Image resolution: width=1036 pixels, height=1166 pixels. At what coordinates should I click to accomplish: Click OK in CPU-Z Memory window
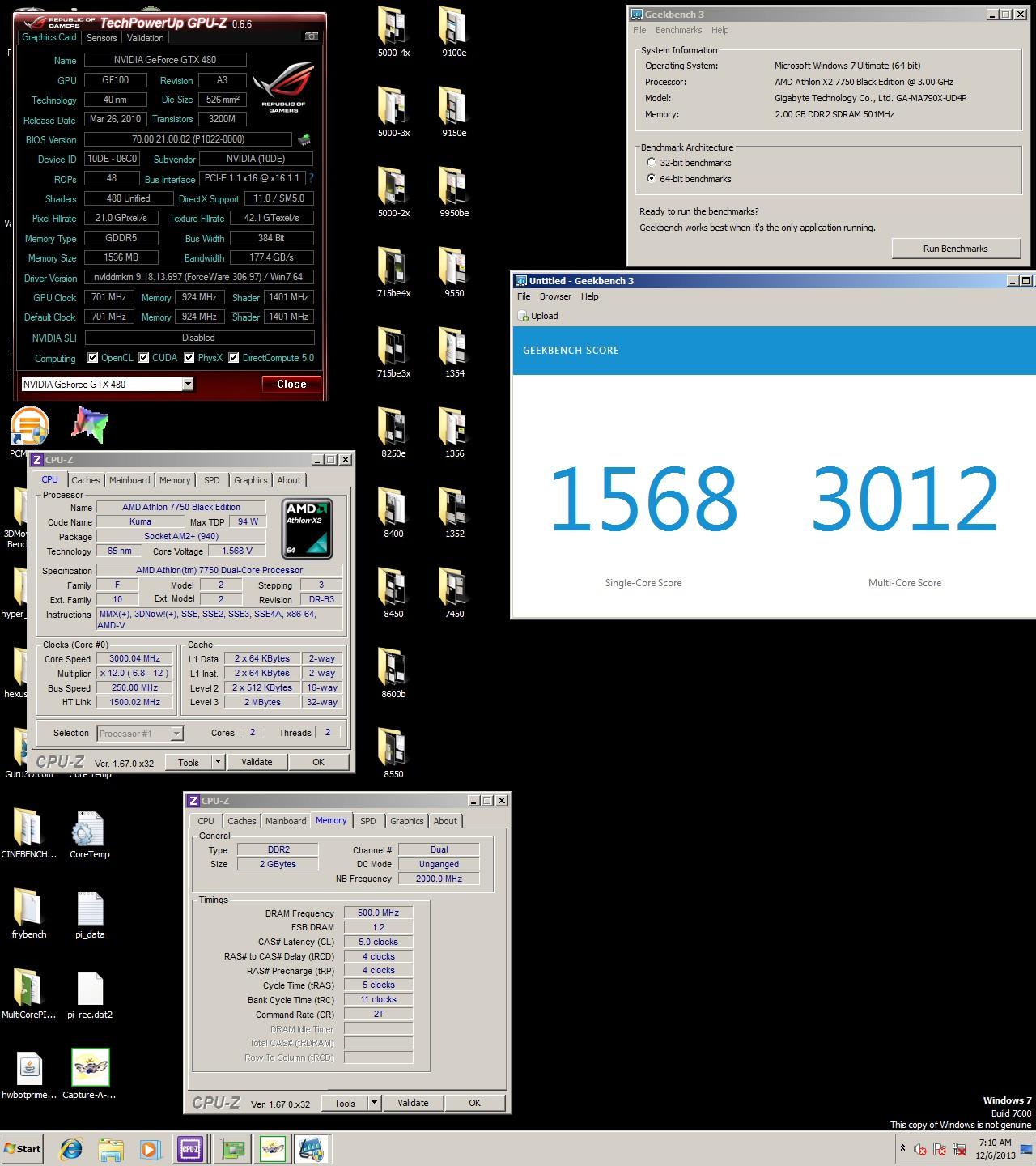[x=475, y=1103]
